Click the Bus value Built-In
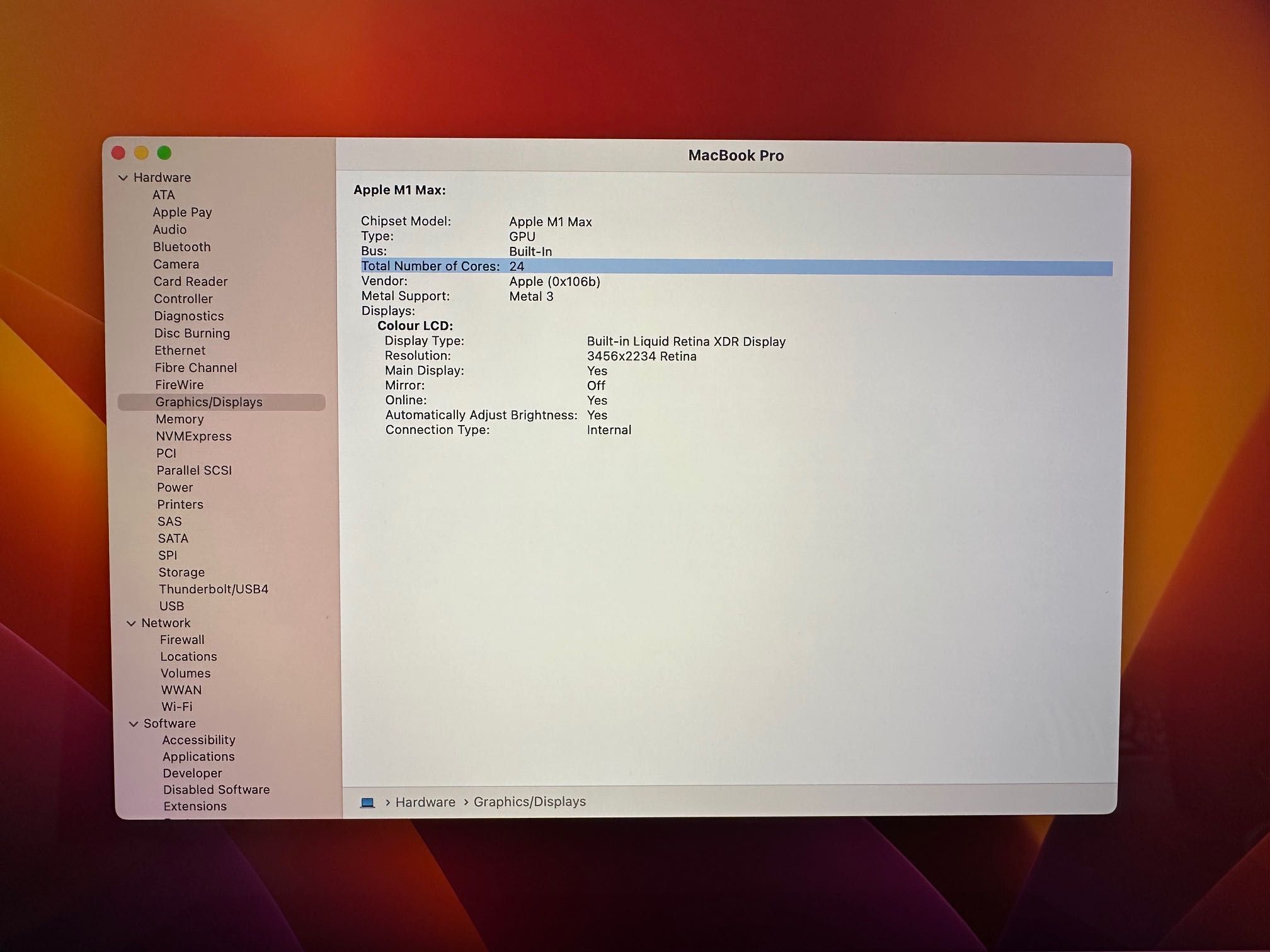This screenshot has height=952, width=1270. (x=530, y=252)
